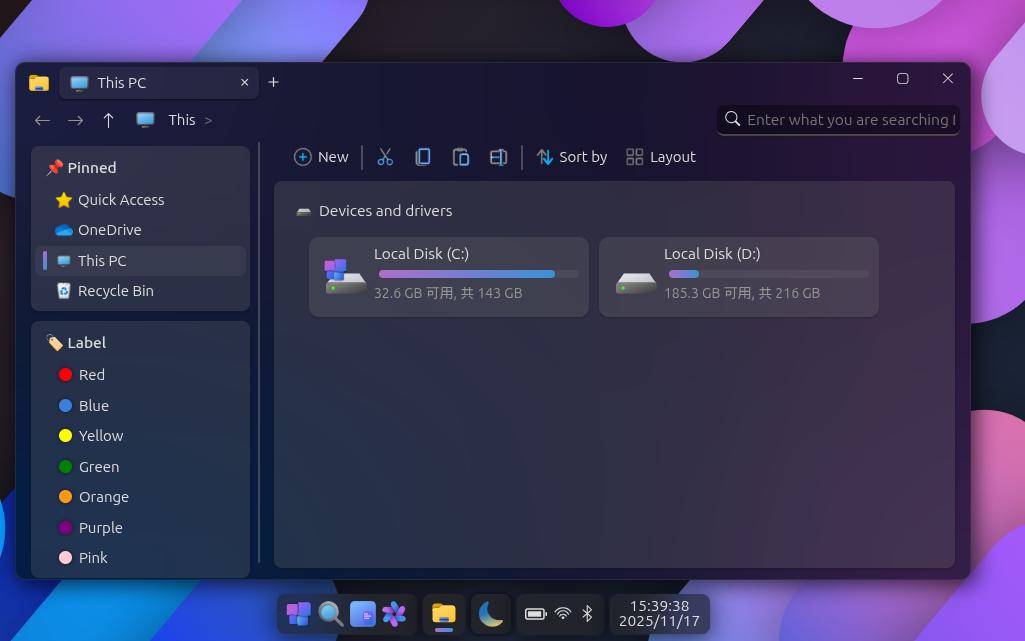Viewport: 1025px width, 641px height.
Task: Toggle dark mode with the moon taskbar icon
Action: [490, 614]
